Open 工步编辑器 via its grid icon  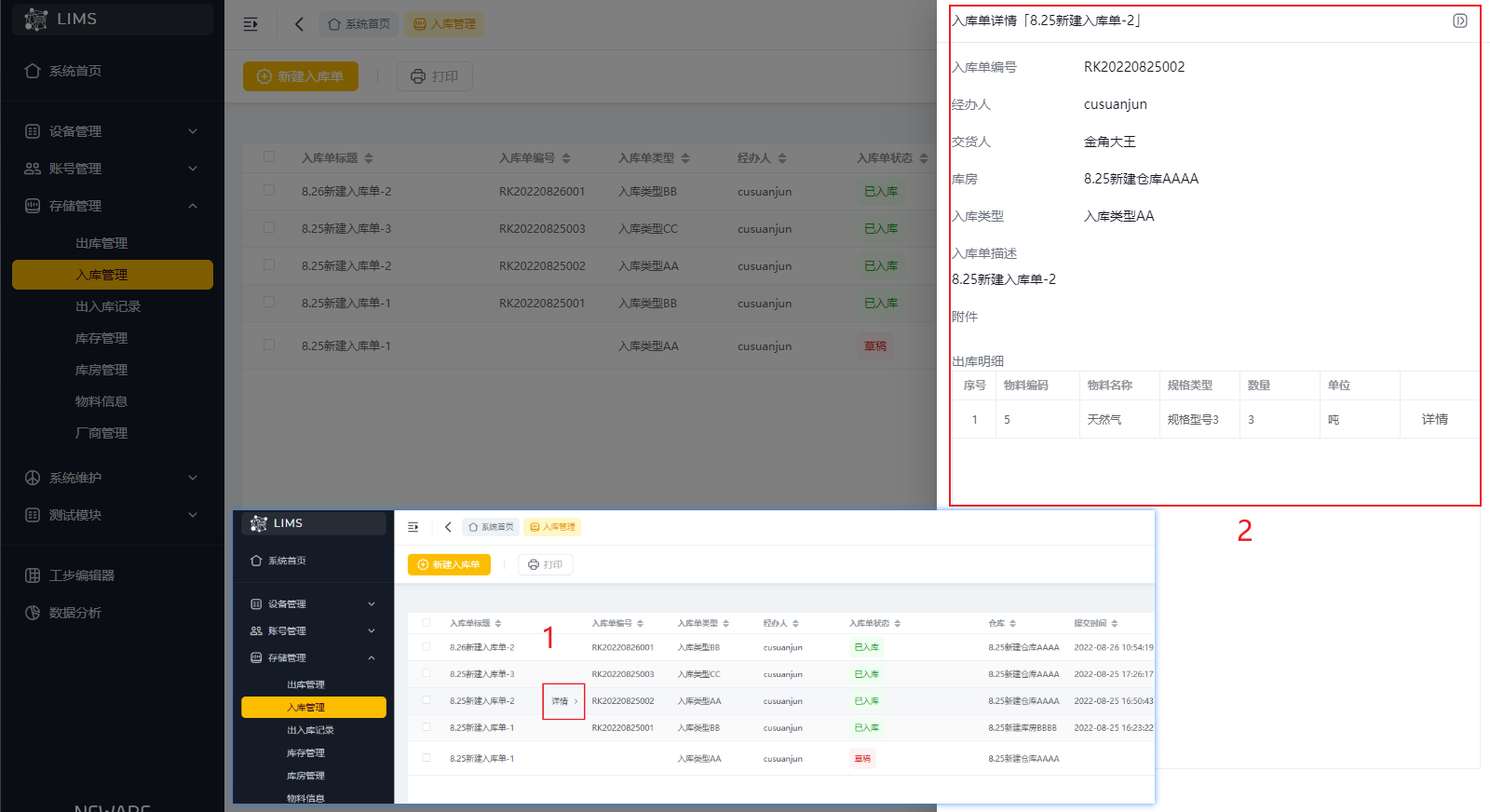(33, 575)
